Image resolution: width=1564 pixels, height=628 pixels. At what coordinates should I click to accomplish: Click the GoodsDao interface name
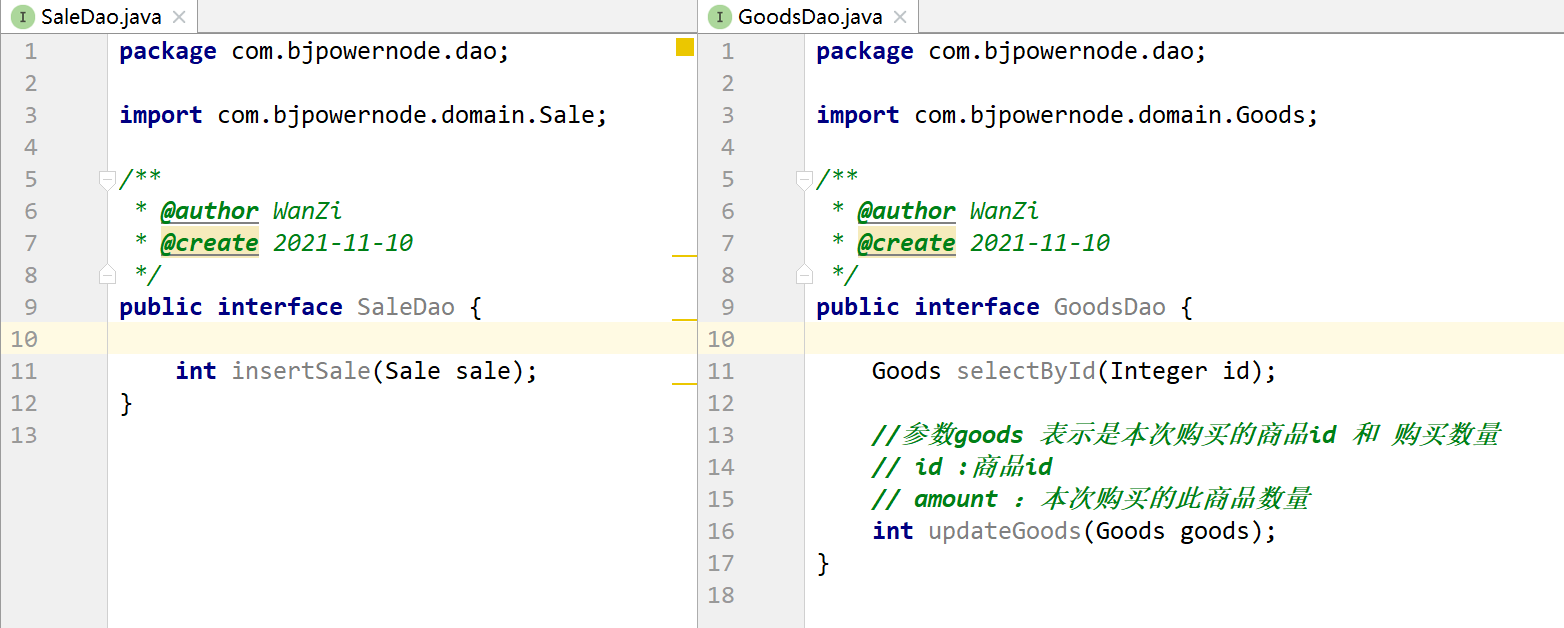tap(1110, 307)
